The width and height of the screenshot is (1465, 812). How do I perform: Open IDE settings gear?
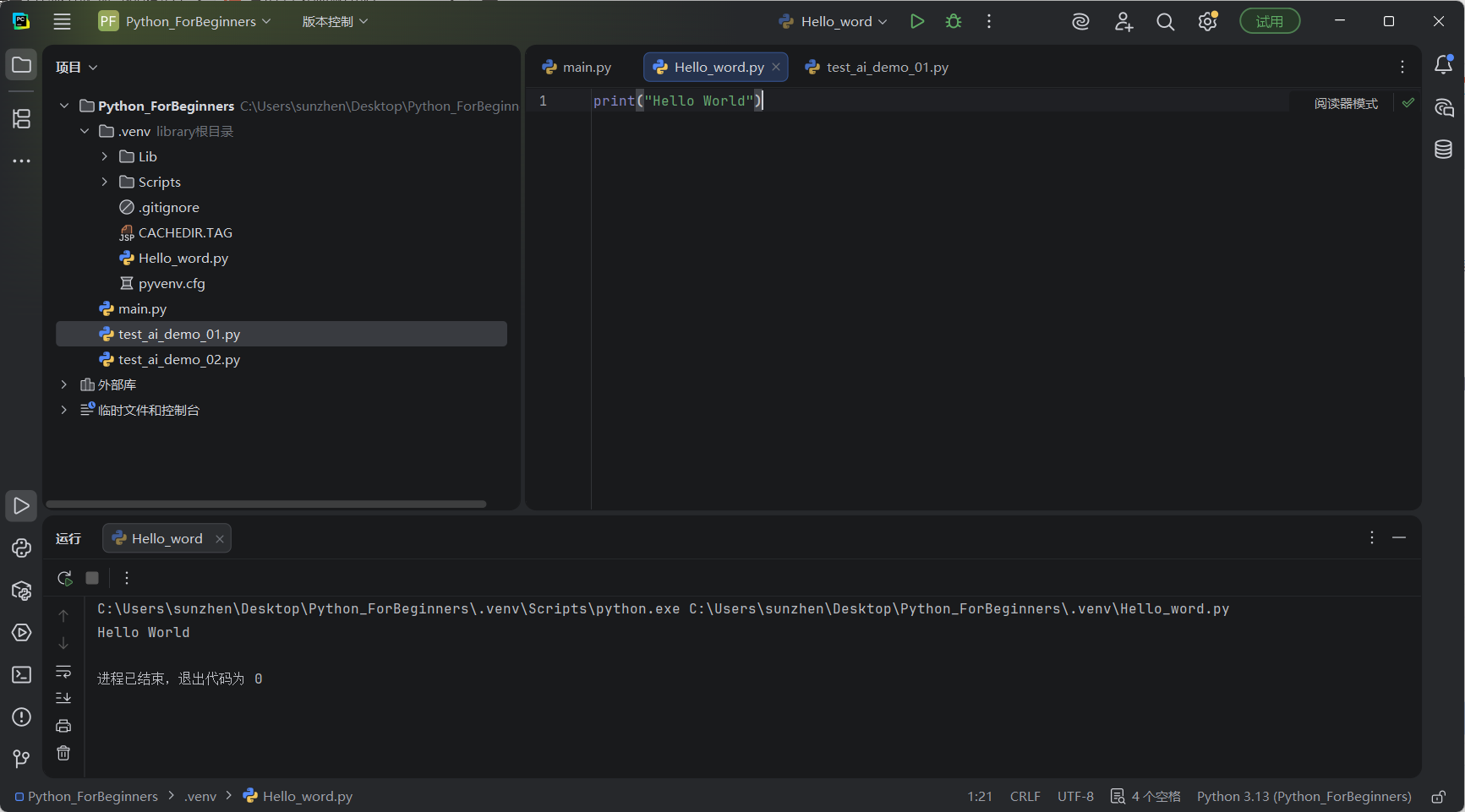pos(1208,22)
